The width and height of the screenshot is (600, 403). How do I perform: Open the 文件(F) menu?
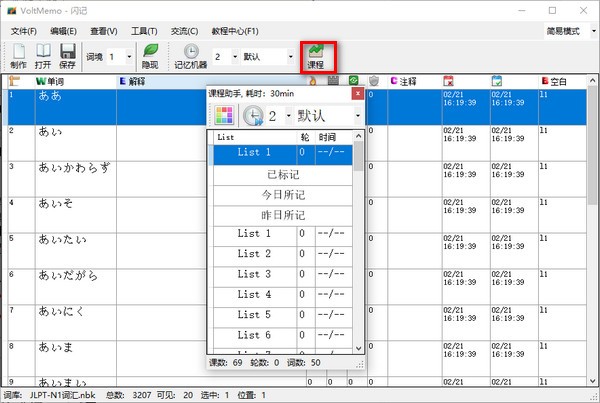(23, 31)
